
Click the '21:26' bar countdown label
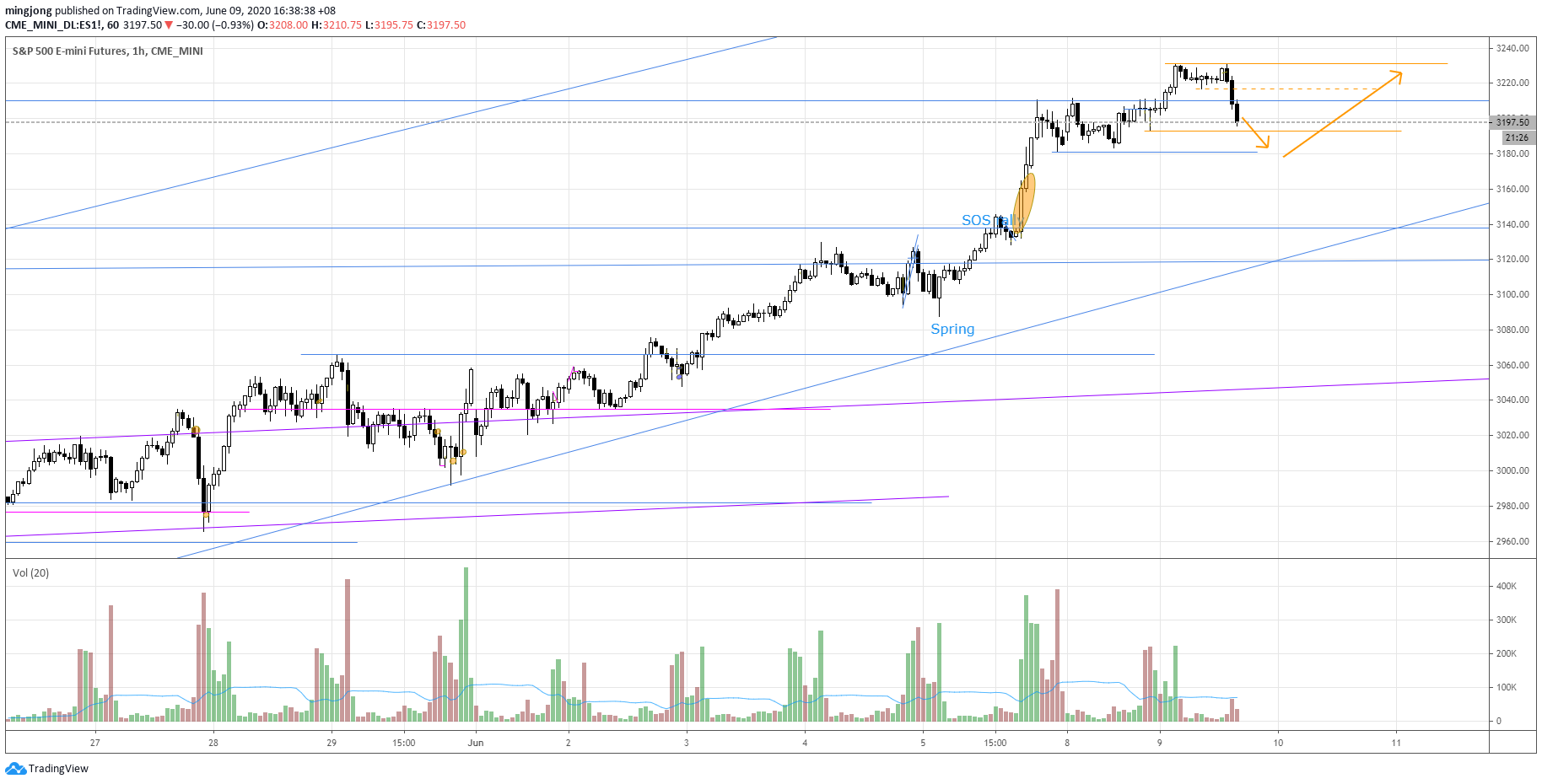point(1517,137)
